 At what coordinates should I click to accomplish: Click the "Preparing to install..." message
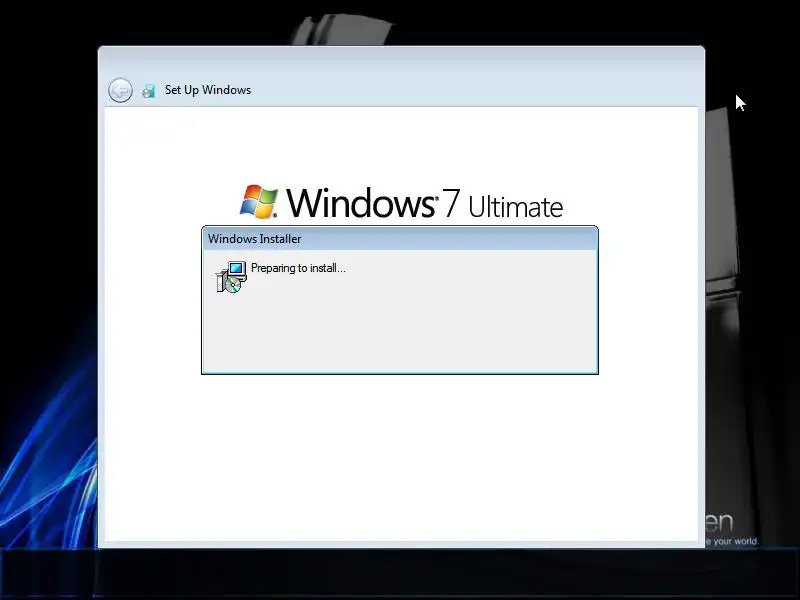tap(298, 268)
